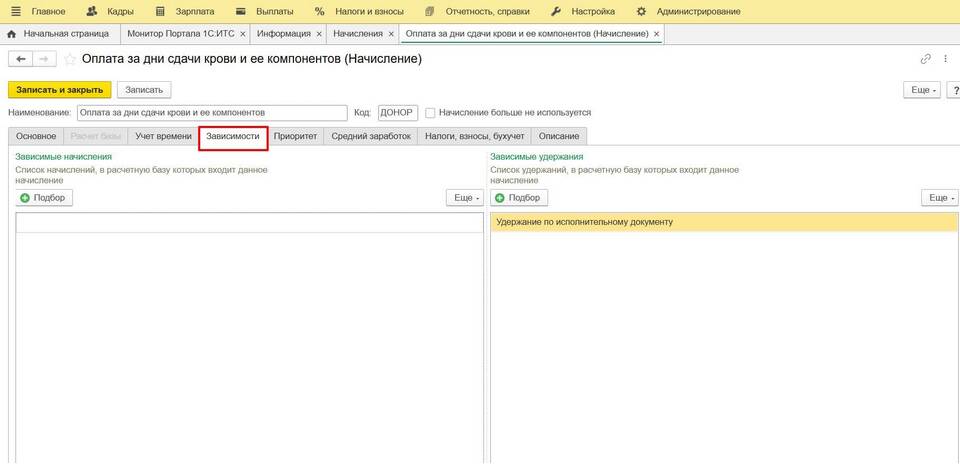
Task: Open the Главное hamburger menu icon
Action: point(15,11)
